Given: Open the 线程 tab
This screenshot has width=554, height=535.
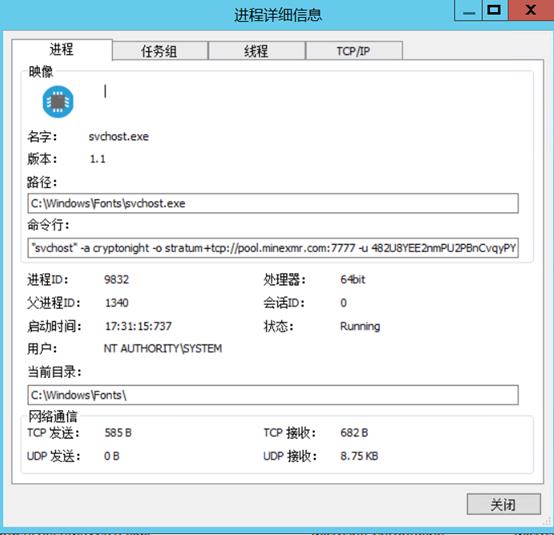Looking at the screenshot, I should 257,51.
